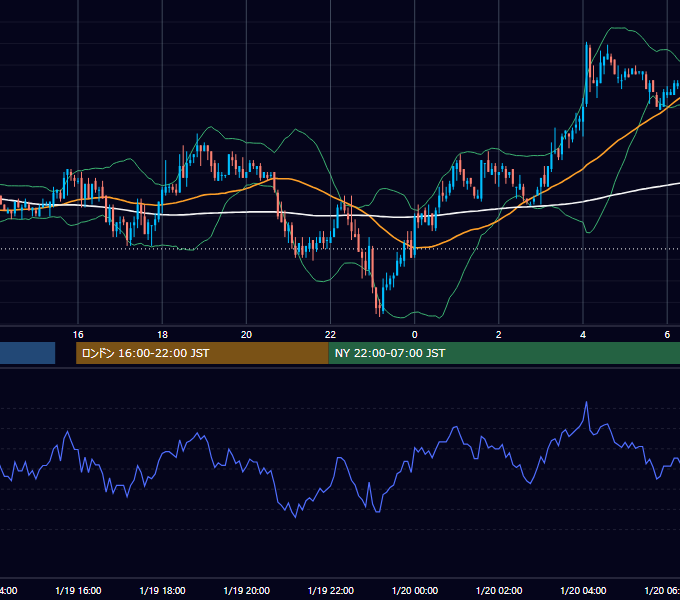The height and width of the screenshot is (600, 680).
Task: Click the 22 hour label on price chart axis
Action: point(330,335)
